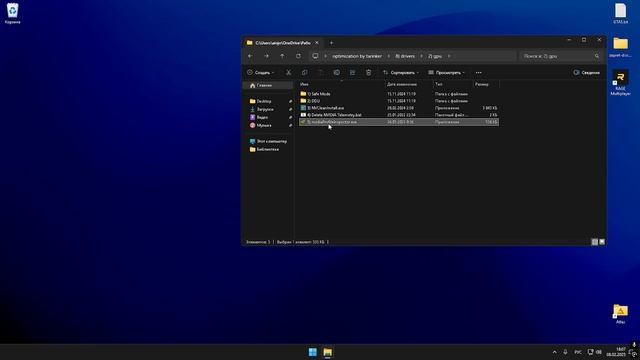Screen dimensions: 640x360
Task: Expand chevron after 'optimization by banner' breadcrumb
Action: (x=389, y=56)
